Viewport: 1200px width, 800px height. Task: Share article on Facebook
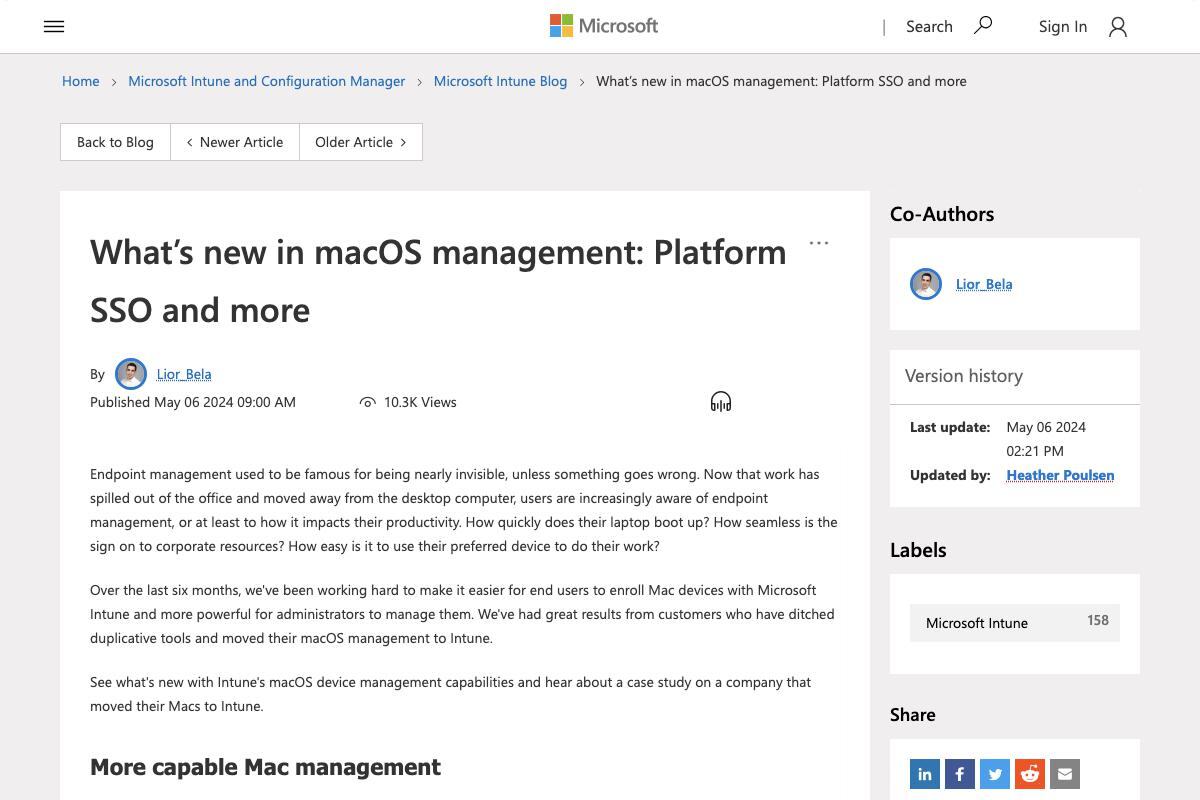pos(960,774)
